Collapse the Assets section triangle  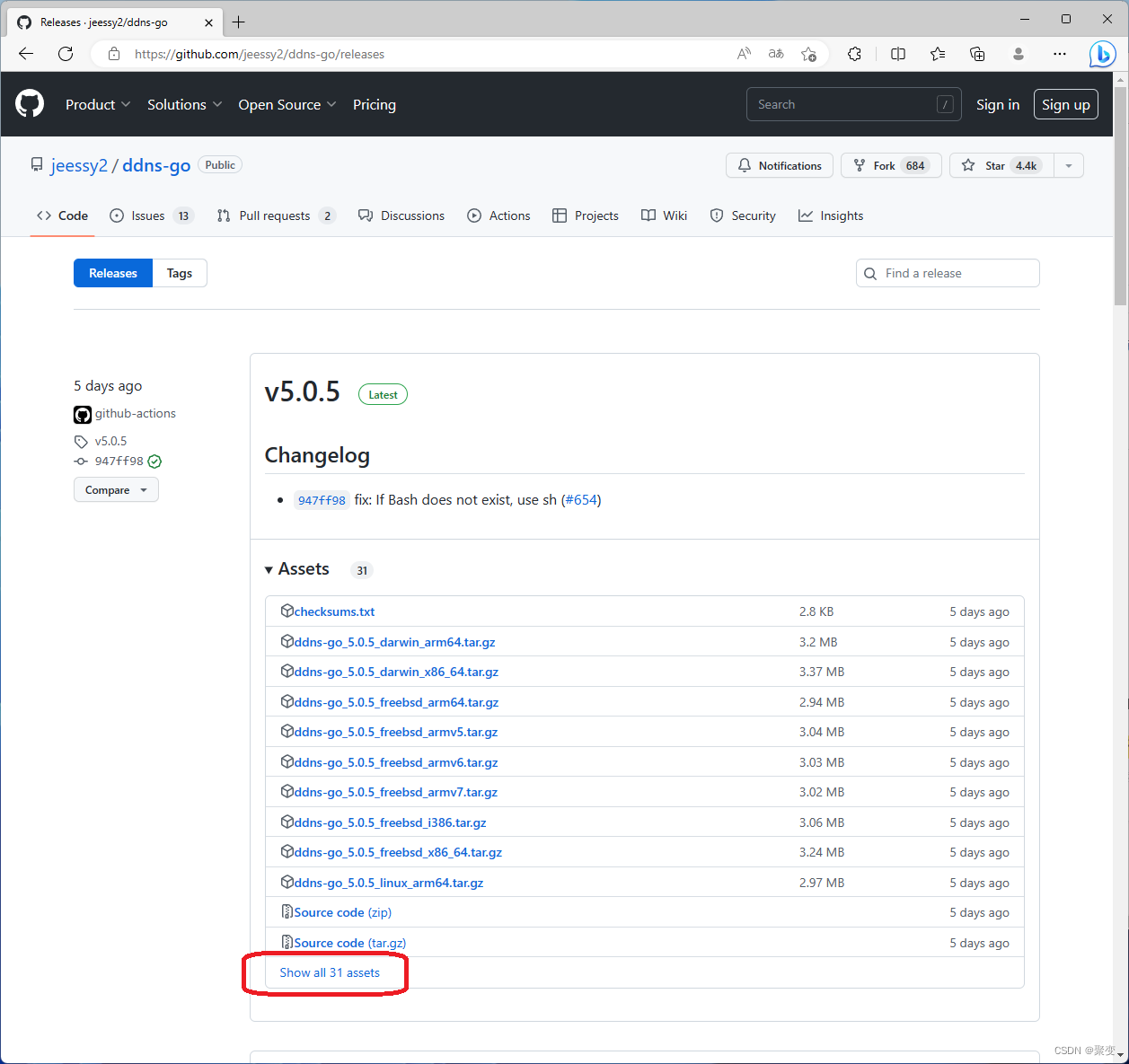(269, 570)
